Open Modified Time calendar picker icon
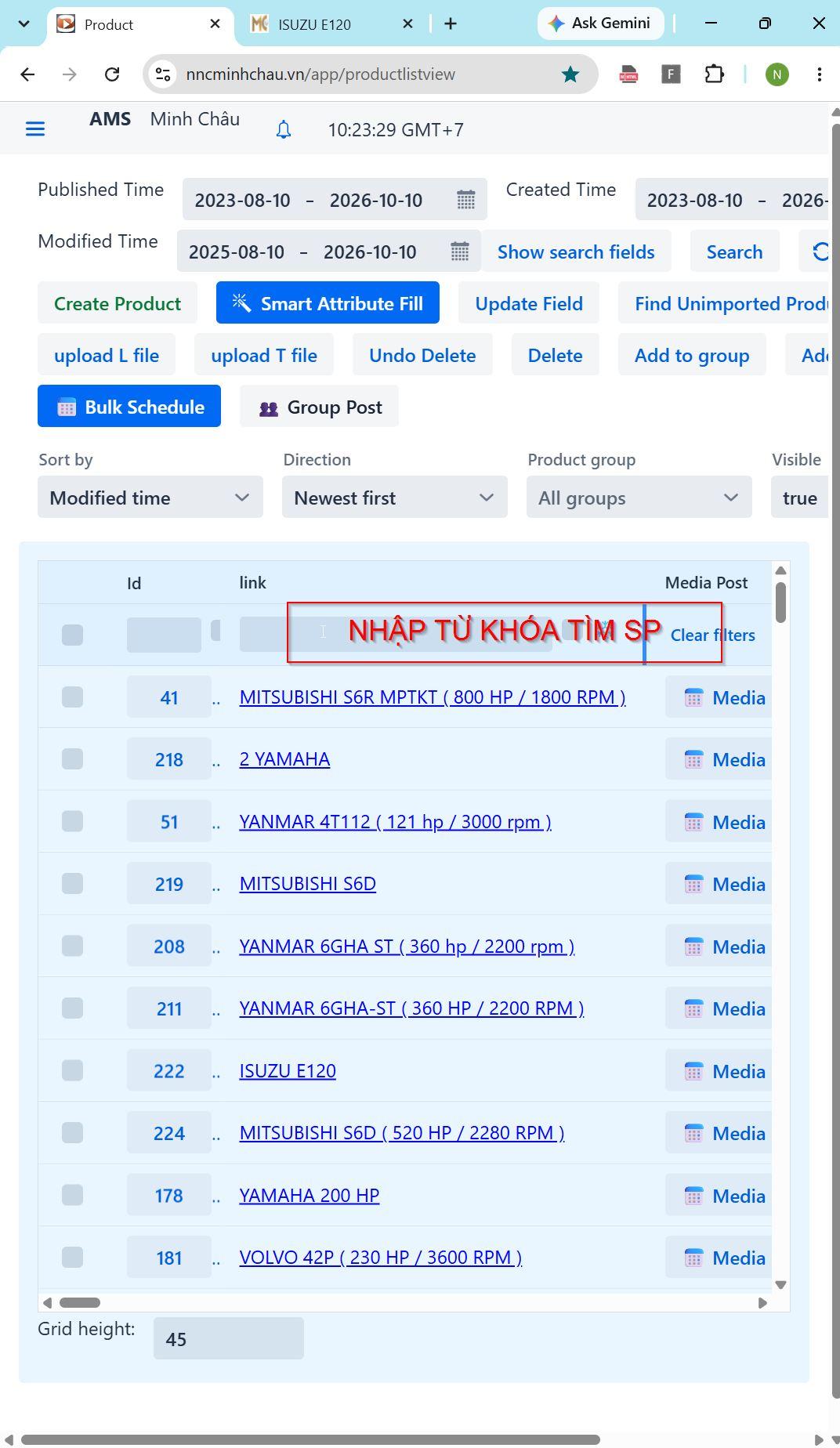840x1448 pixels. pos(459,252)
